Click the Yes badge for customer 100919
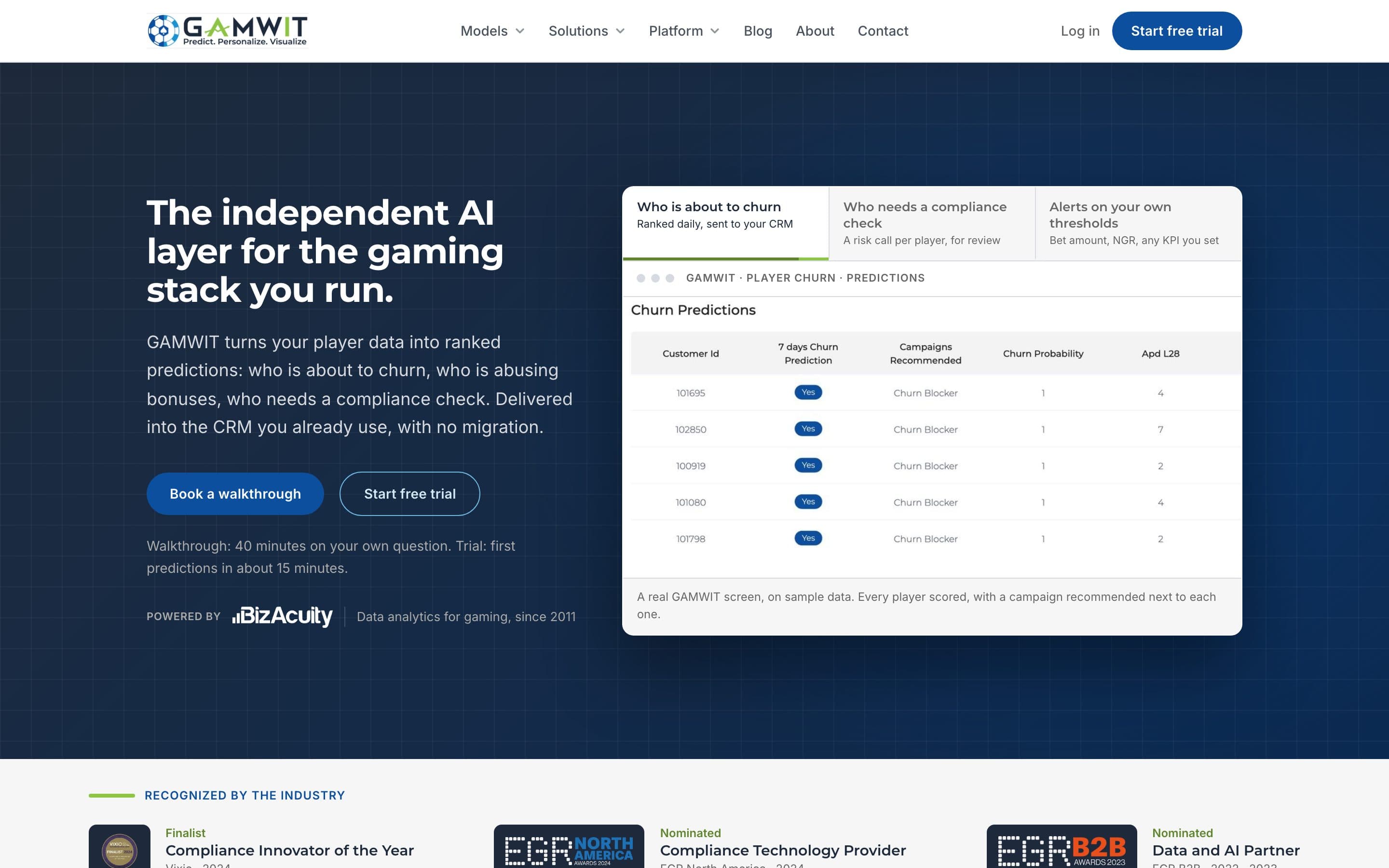The height and width of the screenshot is (868, 1389). (808, 465)
